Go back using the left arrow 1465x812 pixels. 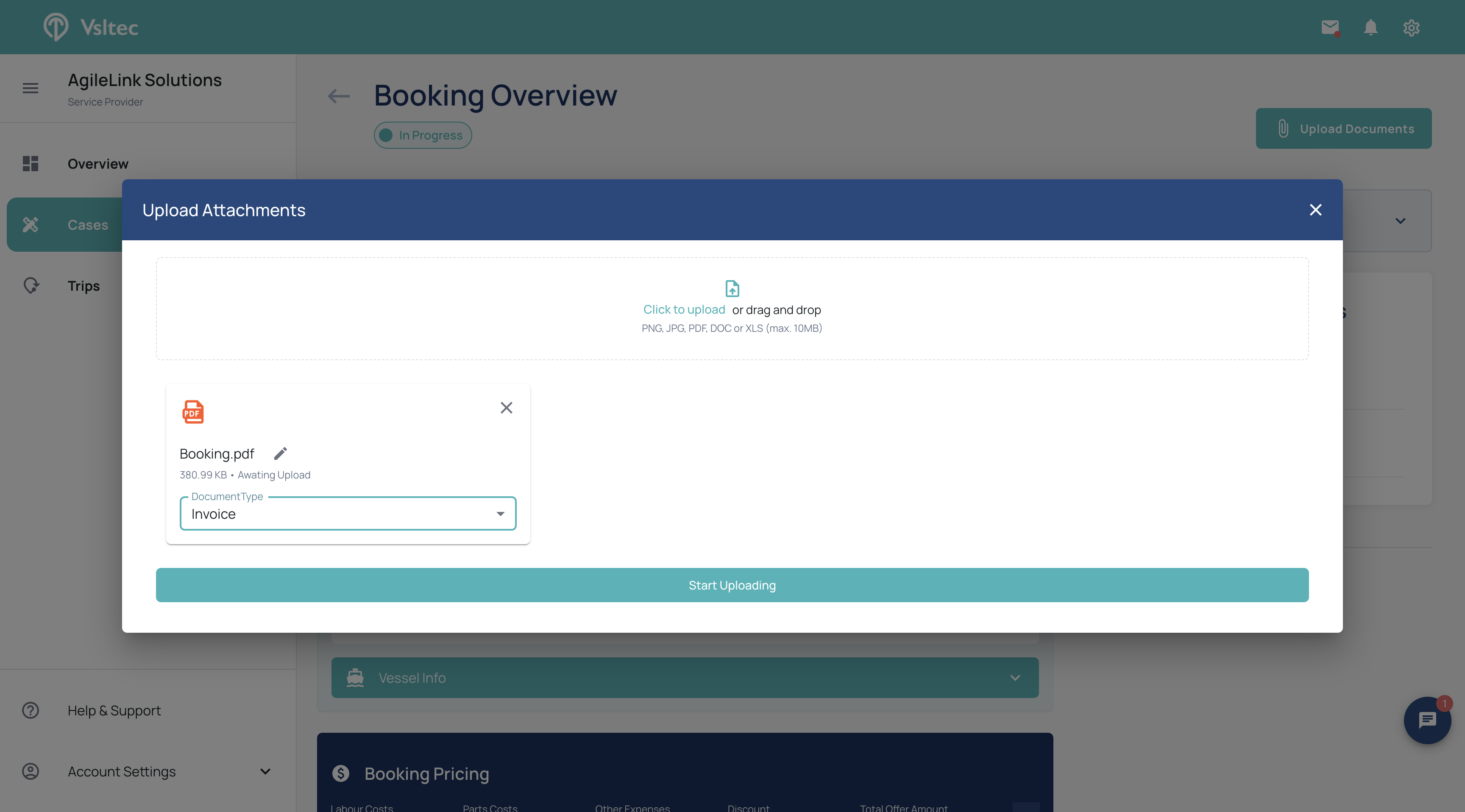pyautogui.click(x=338, y=96)
